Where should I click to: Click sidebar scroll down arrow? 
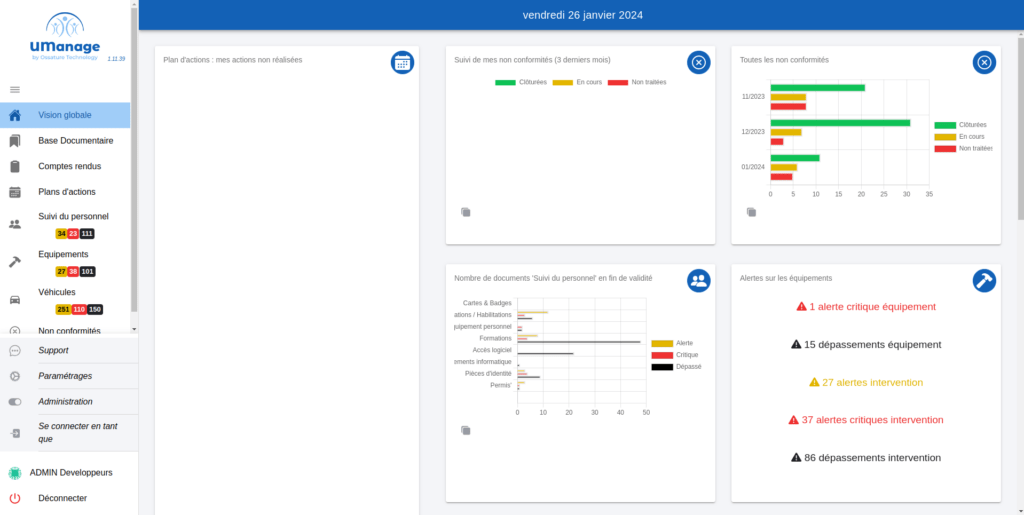coord(134,330)
